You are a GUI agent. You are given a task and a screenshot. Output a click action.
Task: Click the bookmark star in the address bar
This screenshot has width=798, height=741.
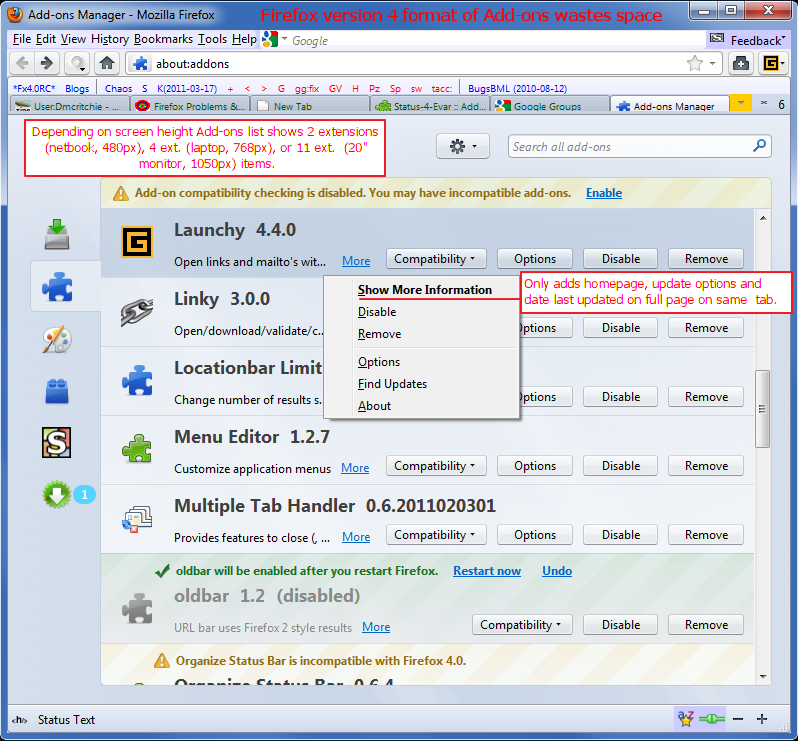(x=695, y=64)
